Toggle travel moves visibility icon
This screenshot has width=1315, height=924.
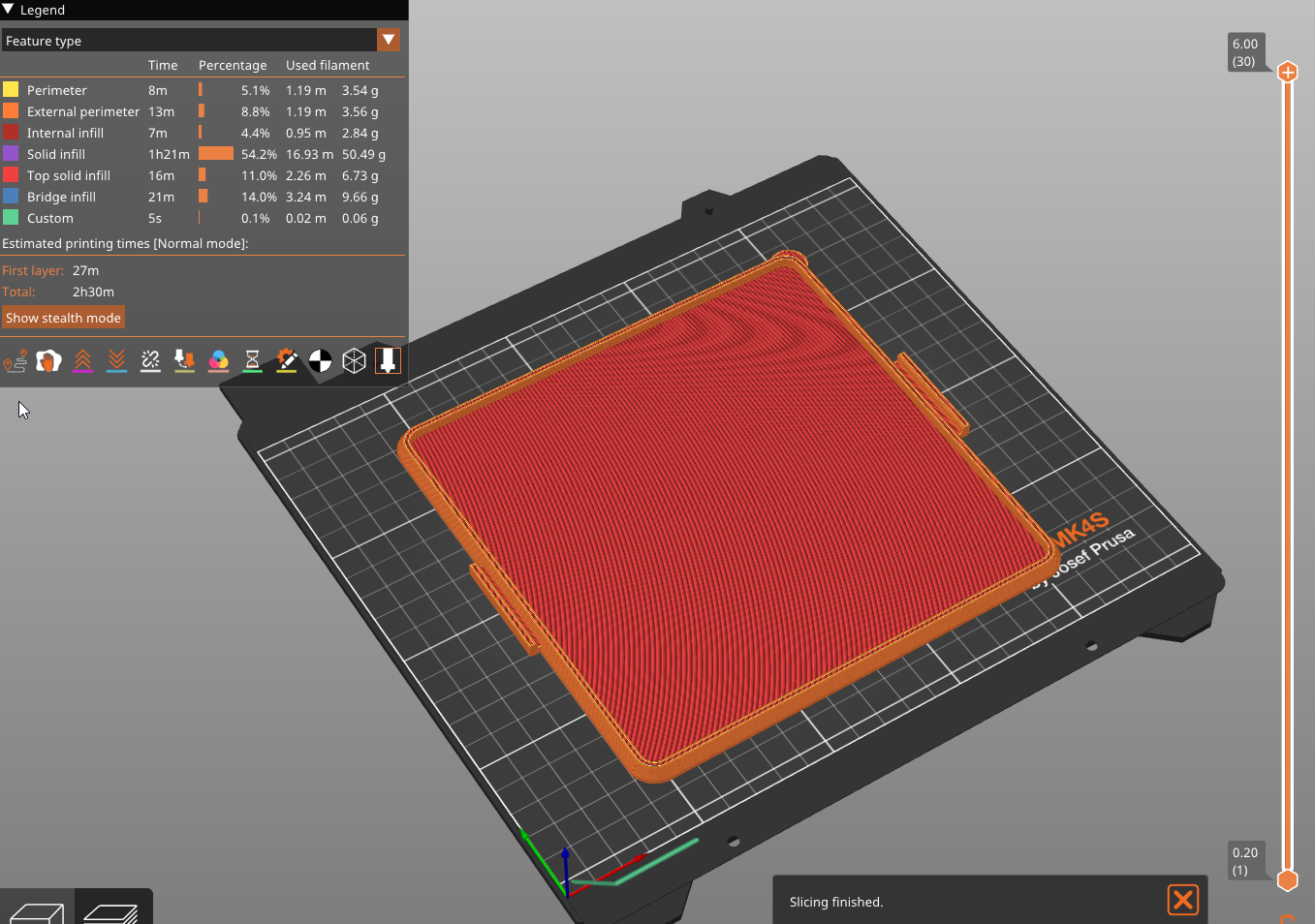click(15, 361)
